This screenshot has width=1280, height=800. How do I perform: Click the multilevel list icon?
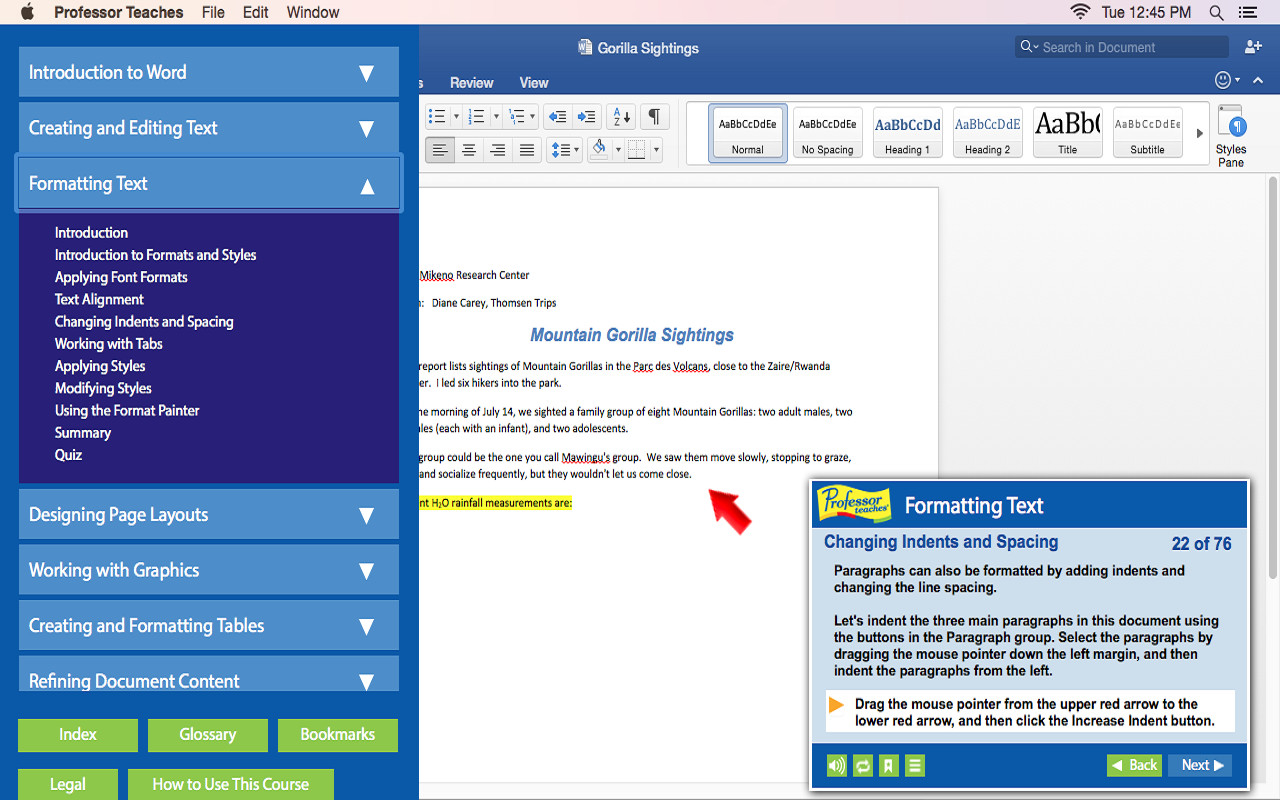pos(516,117)
